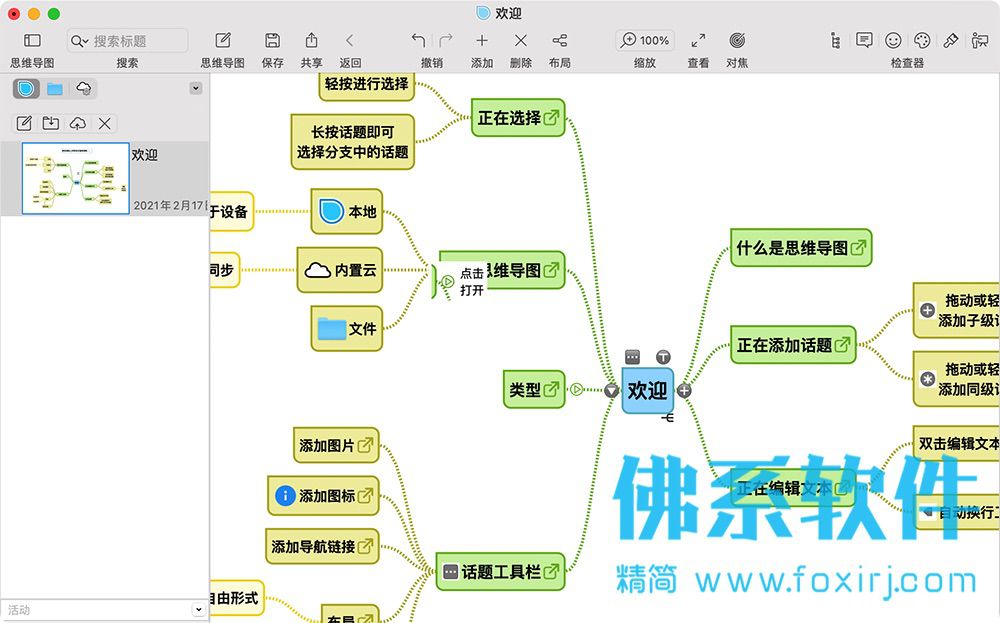The height and width of the screenshot is (623, 1000).
Task: Open the color palette inspector
Action: point(922,41)
